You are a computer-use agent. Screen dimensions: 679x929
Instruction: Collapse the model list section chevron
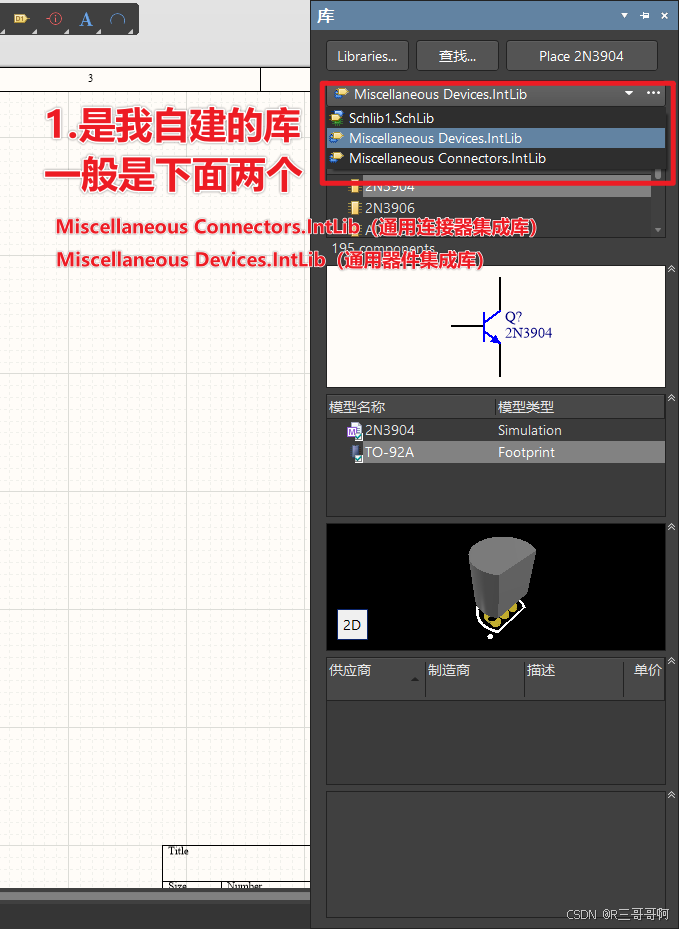point(671,398)
